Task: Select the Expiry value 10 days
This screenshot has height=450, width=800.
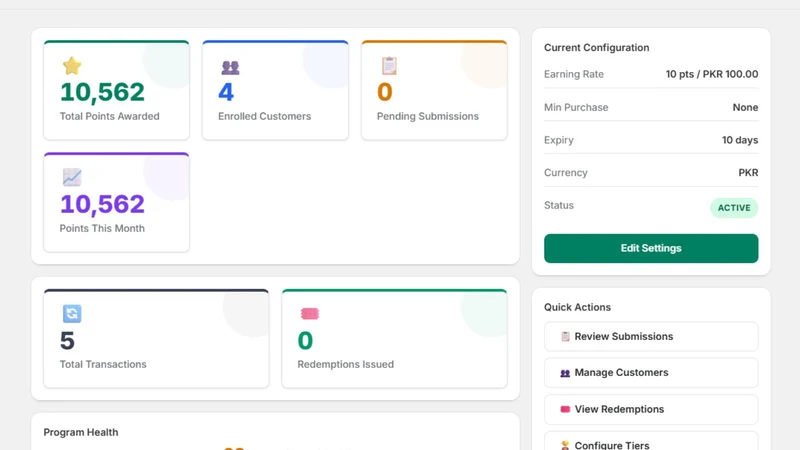Action: point(740,140)
